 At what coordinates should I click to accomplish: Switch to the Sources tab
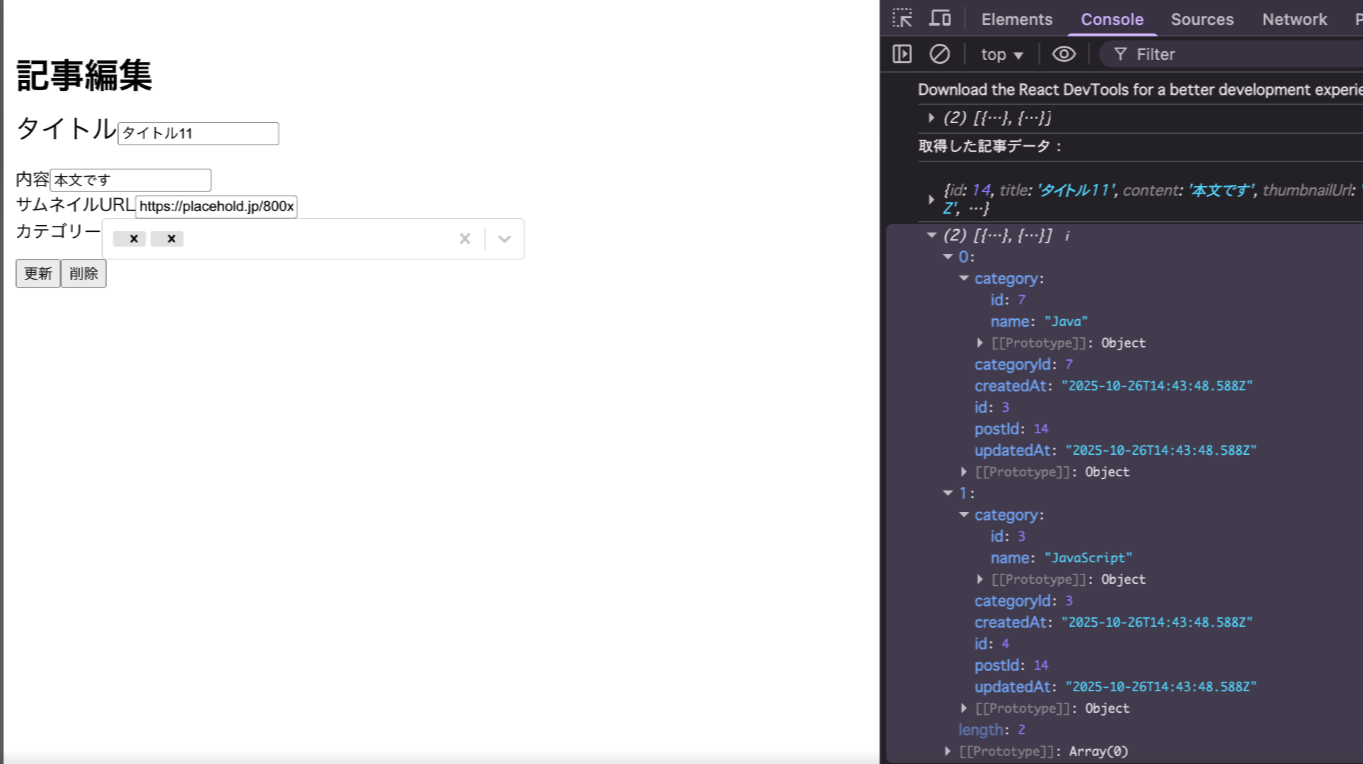(1201, 19)
